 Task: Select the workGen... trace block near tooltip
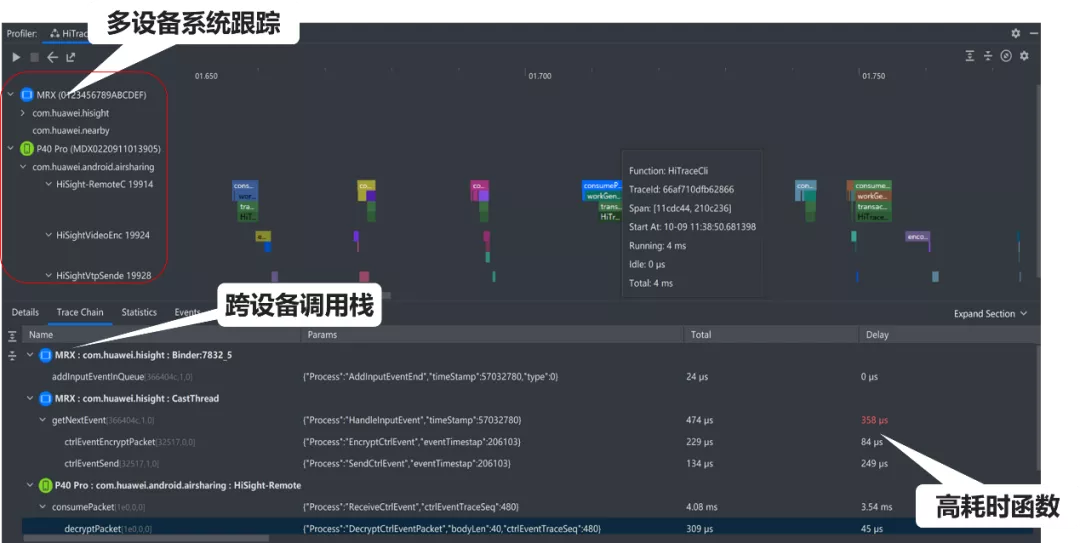click(x=603, y=196)
